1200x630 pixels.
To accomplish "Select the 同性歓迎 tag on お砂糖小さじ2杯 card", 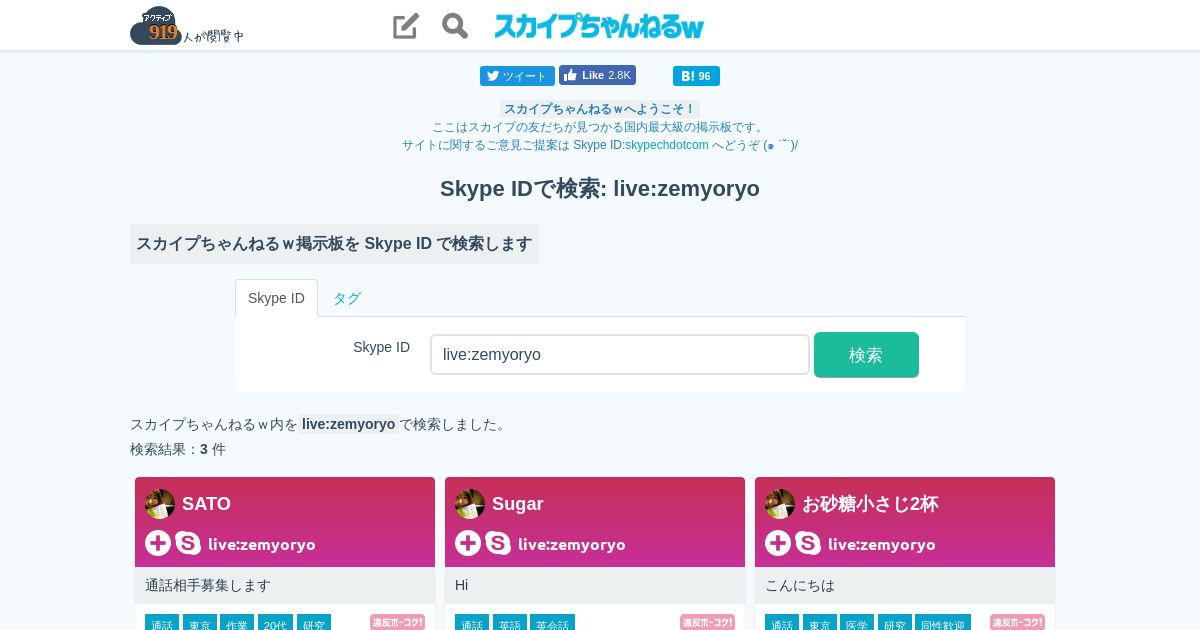I will click(x=943, y=623).
